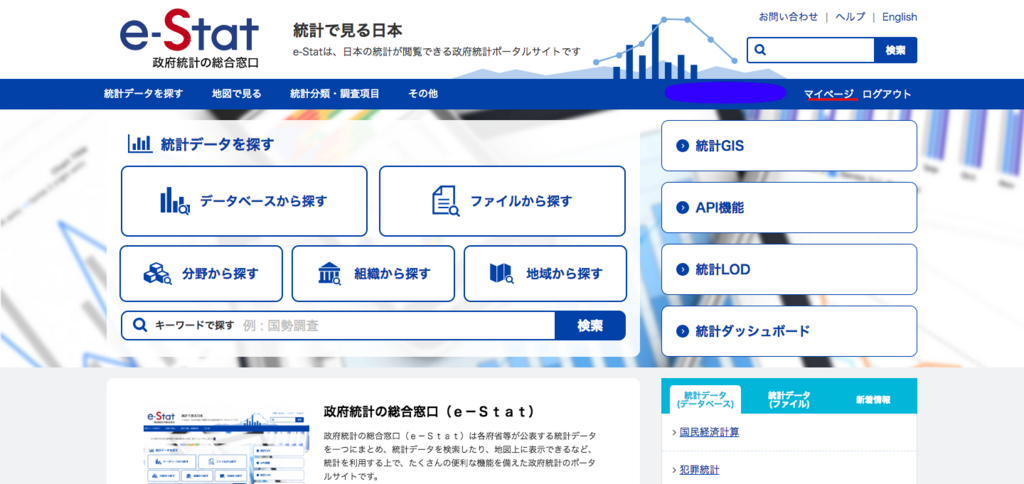Click the database search bar-chart icon
This screenshot has width=1024, height=484.
click(174, 201)
